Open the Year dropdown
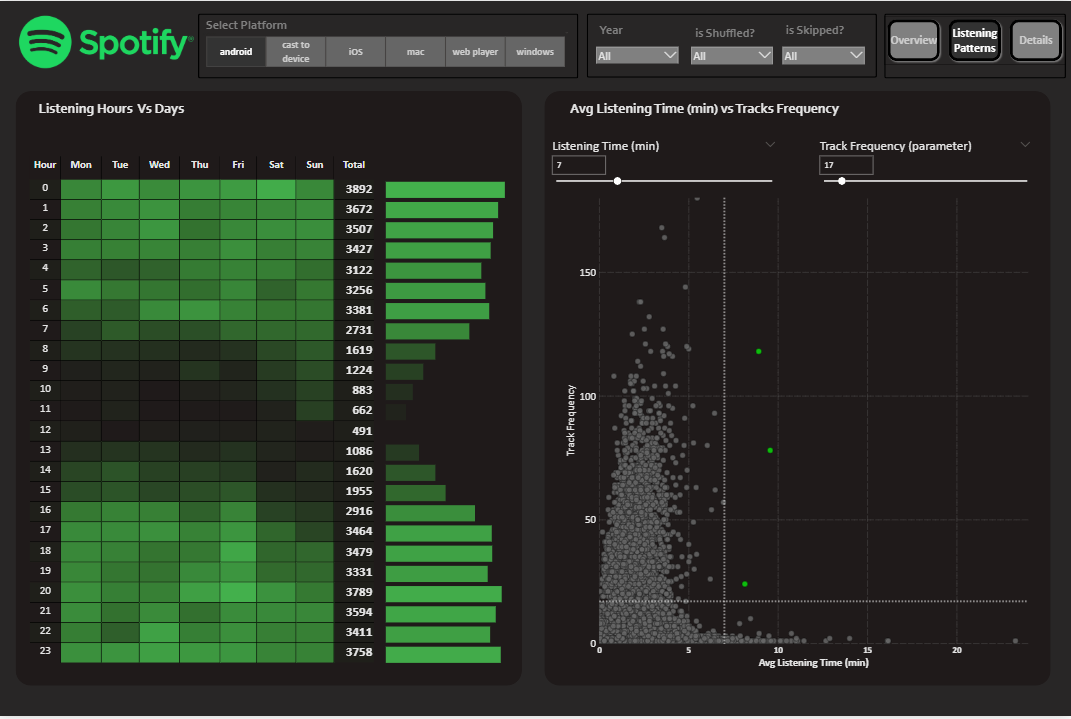1071x719 pixels. pos(637,56)
